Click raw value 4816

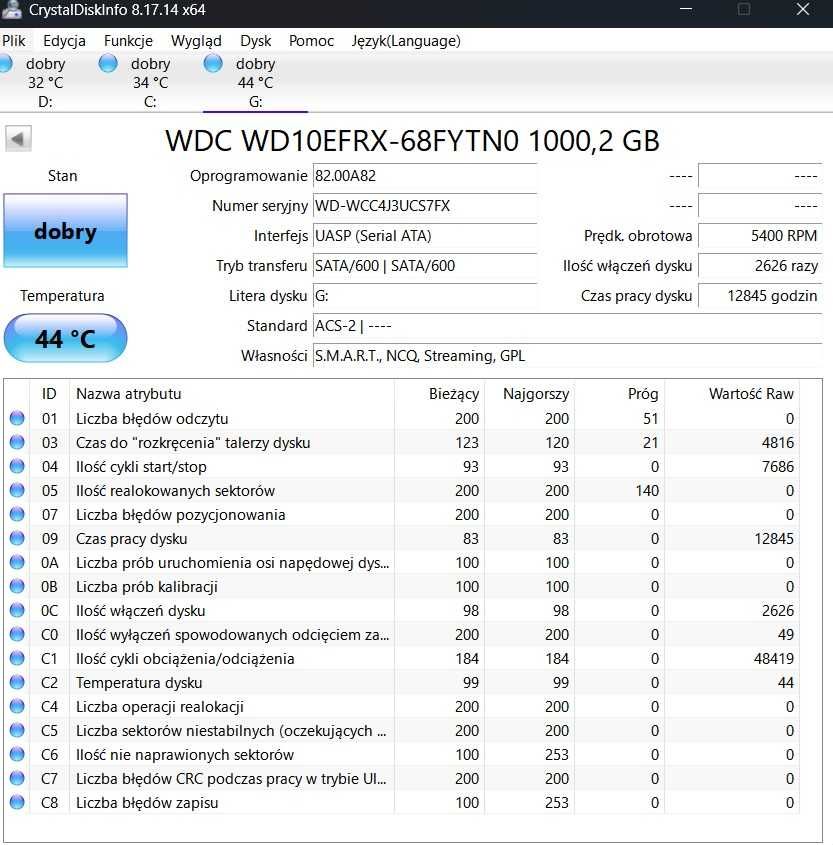(x=778, y=442)
